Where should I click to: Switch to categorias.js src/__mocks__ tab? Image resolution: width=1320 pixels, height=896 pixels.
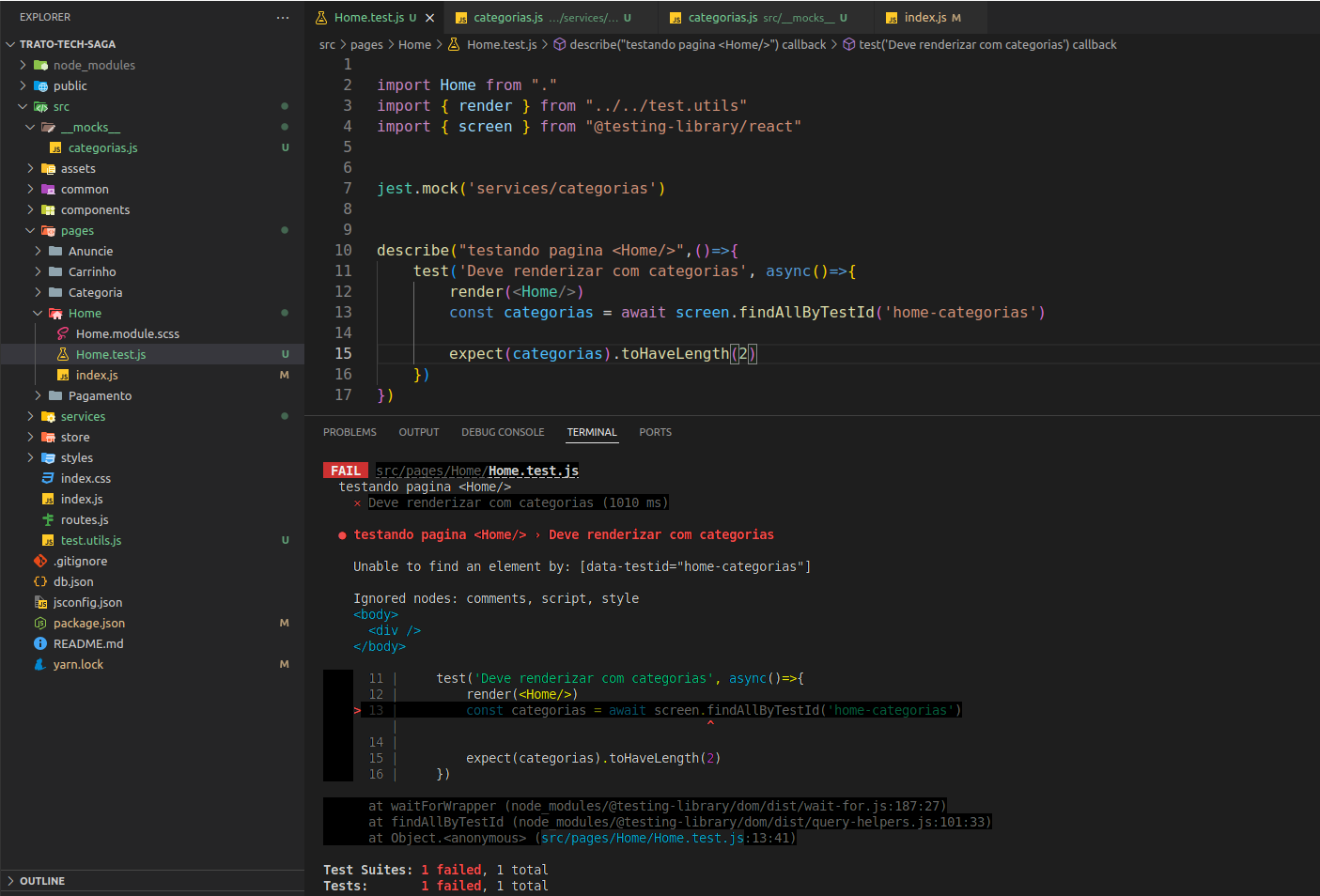pos(766,18)
